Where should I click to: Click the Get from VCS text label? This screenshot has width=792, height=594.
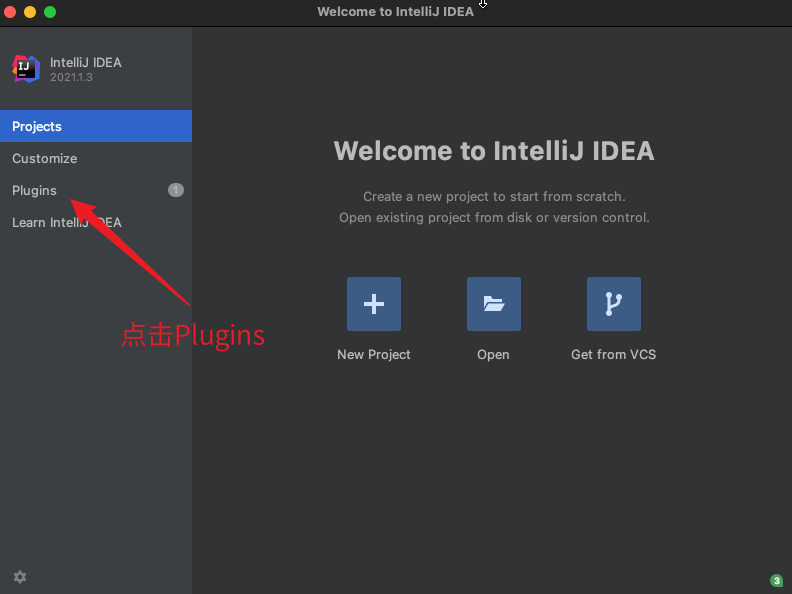click(x=613, y=354)
